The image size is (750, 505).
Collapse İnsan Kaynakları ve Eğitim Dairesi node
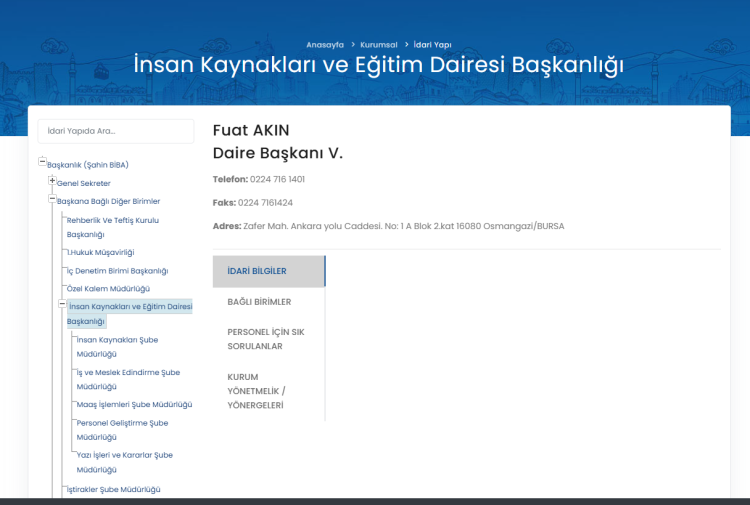click(x=62, y=303)
